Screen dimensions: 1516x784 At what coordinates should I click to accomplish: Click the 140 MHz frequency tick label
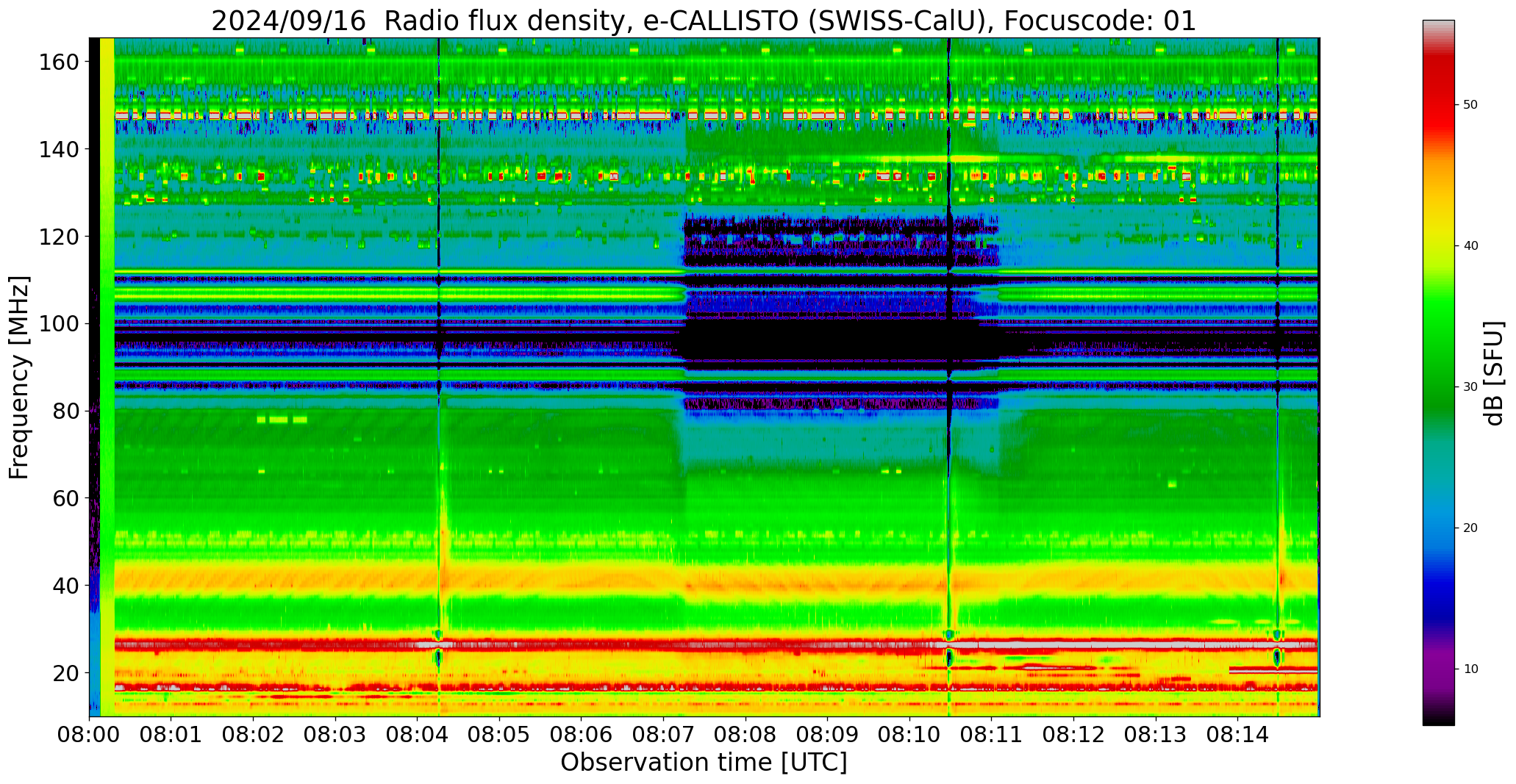click(x=59, y=149)
